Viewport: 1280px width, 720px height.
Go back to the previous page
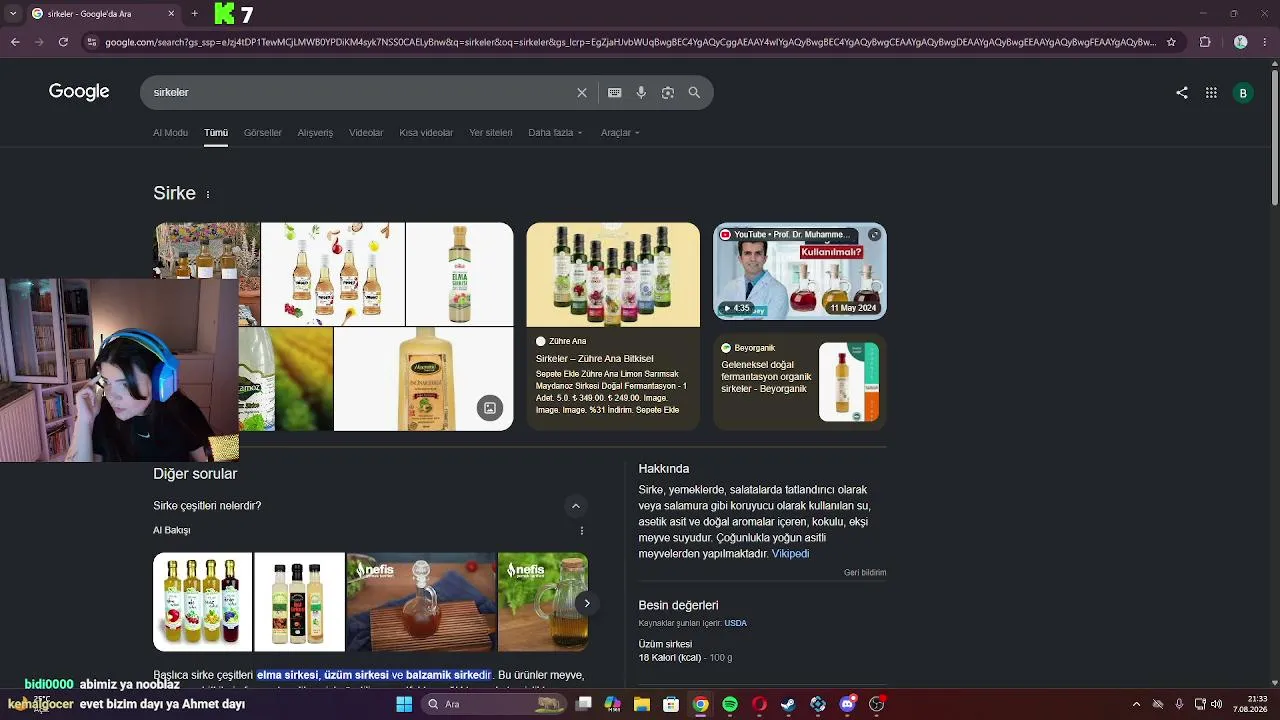tap(15, 42)
